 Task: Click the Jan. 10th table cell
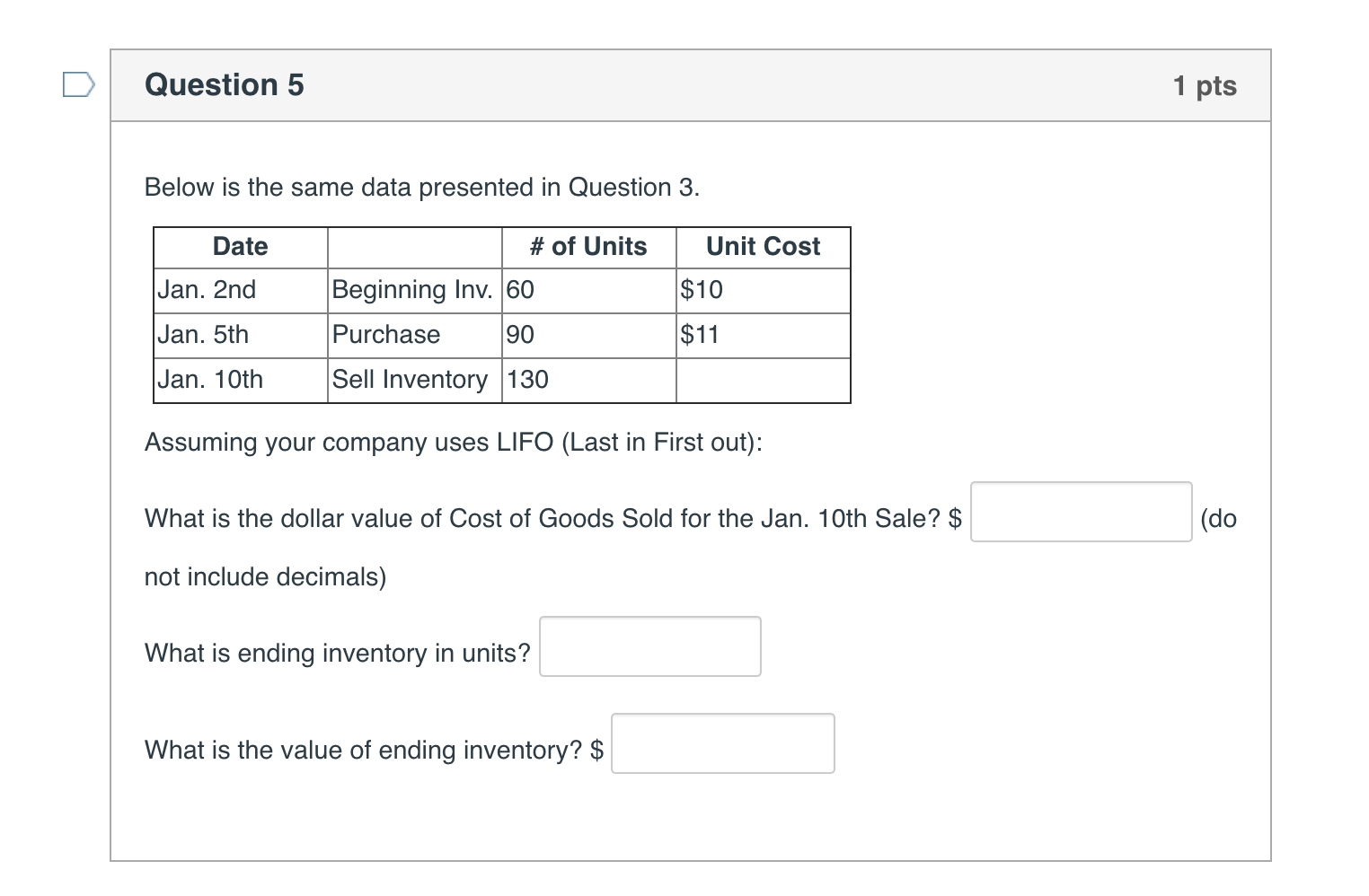coord(211,380)
